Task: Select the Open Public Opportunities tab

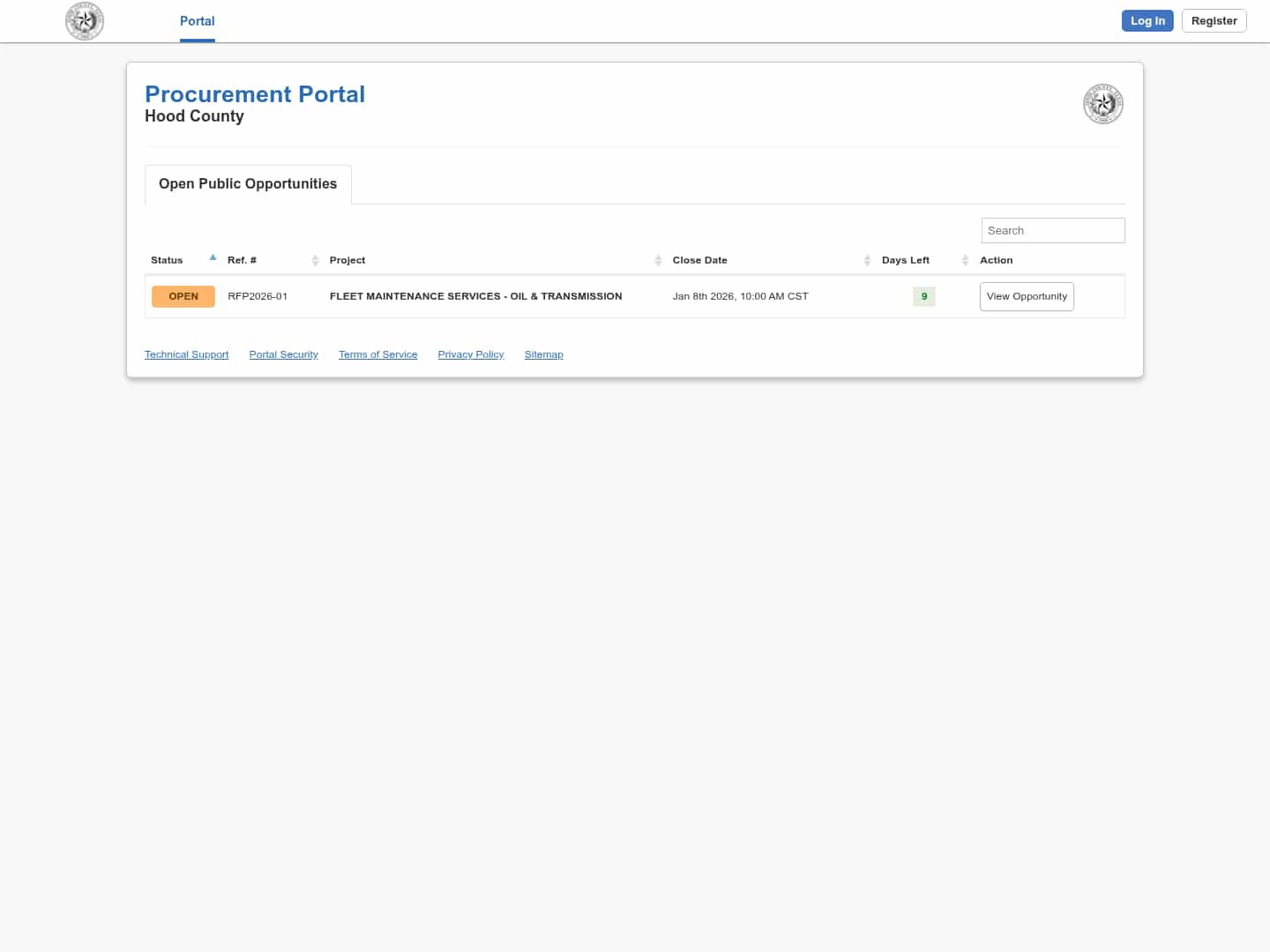Action: click(248, 184)
